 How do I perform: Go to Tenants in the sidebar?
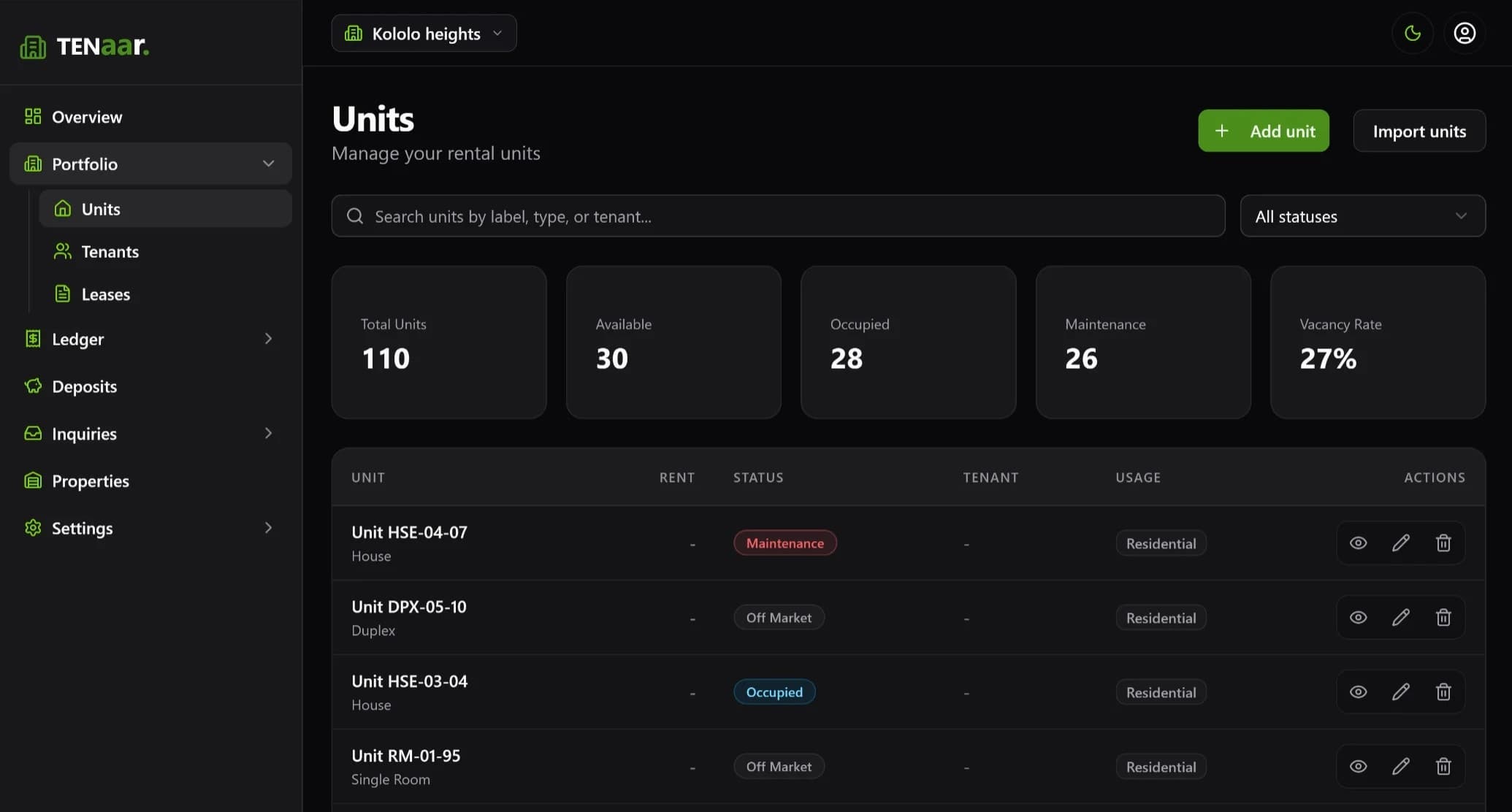pyautogui.click(x=110, y=252)
